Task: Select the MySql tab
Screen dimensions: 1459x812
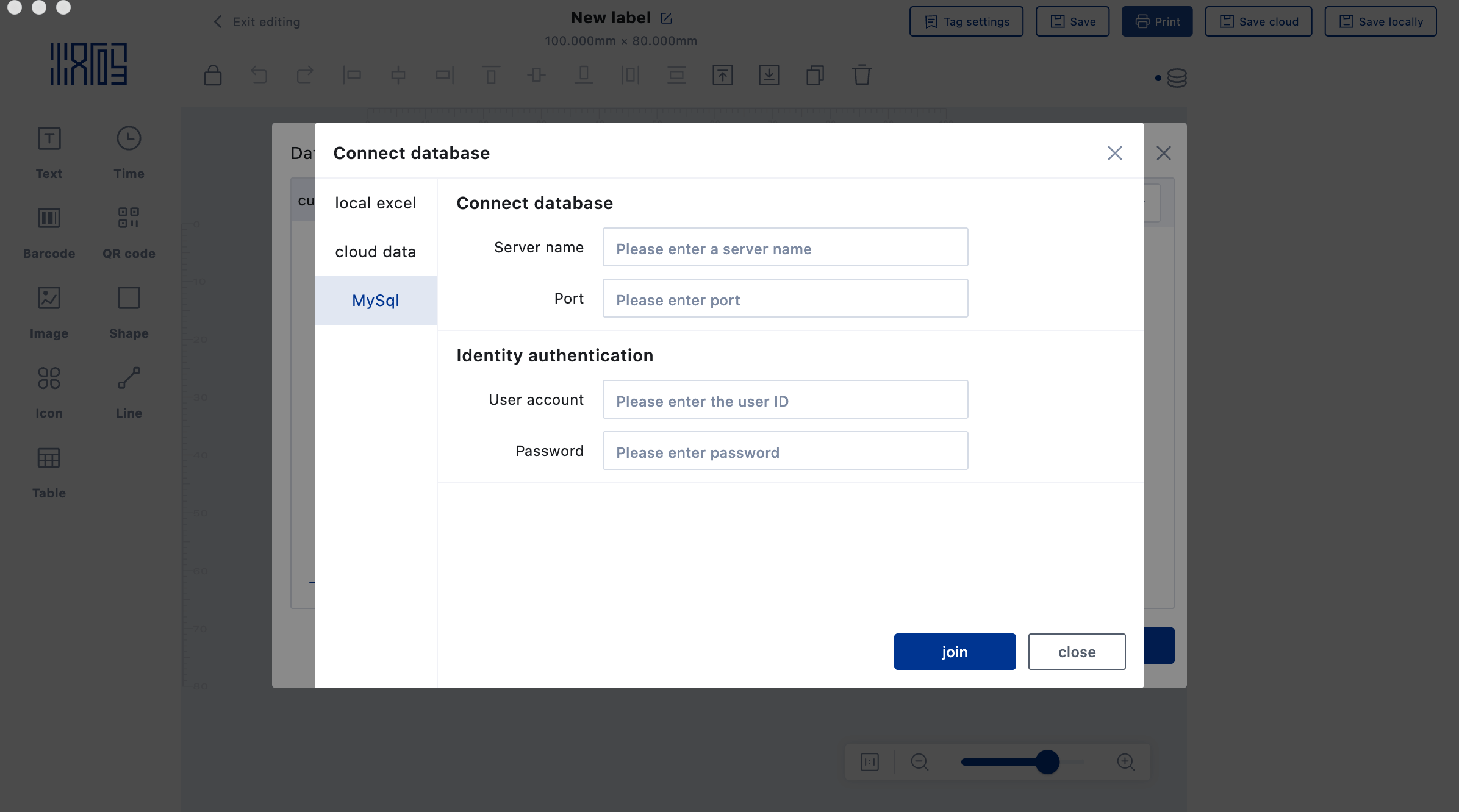Action: (x=376, y=301)
